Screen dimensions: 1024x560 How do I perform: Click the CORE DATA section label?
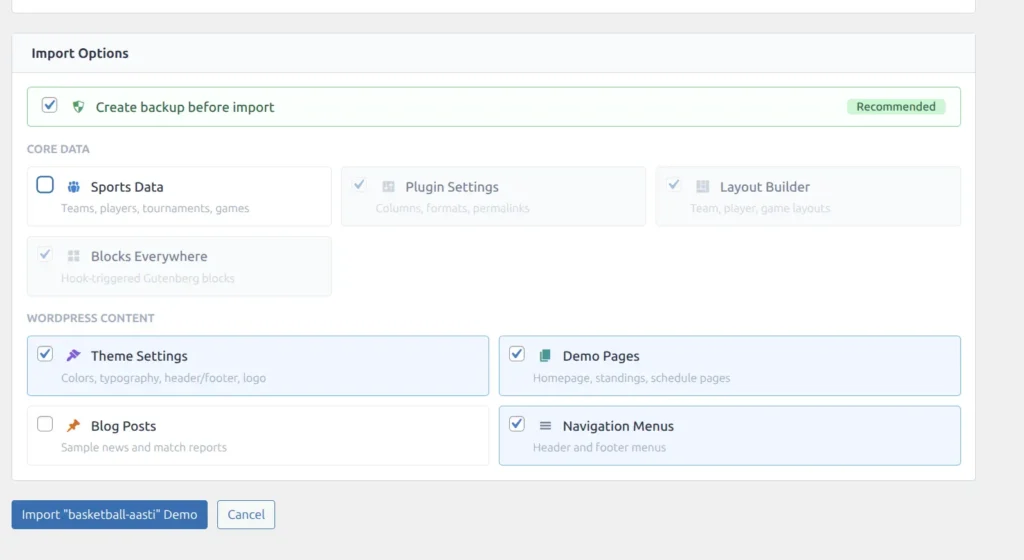(58, 149)
